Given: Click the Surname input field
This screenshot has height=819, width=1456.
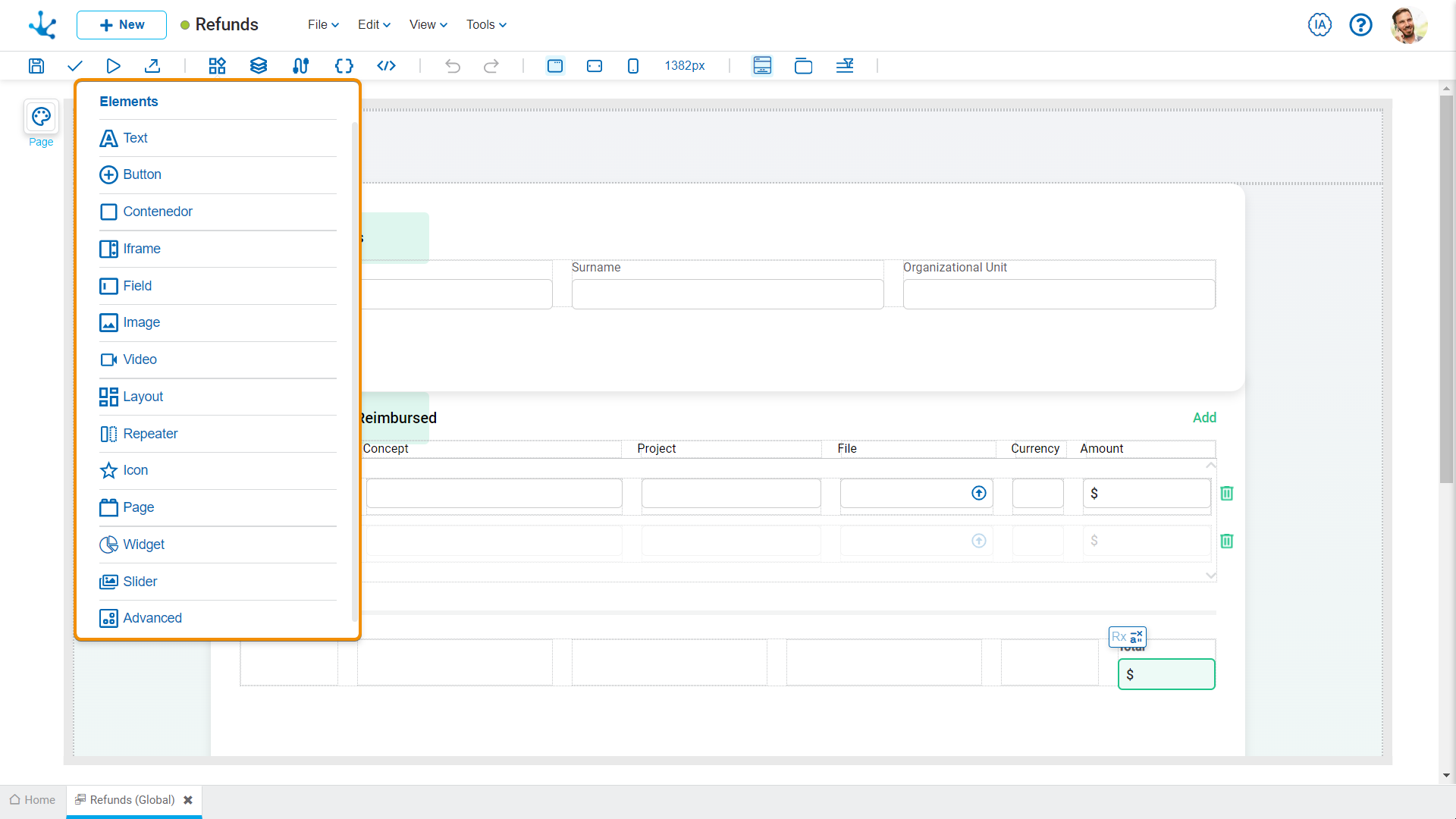Looking at the screenshot, I should (727, 294).
